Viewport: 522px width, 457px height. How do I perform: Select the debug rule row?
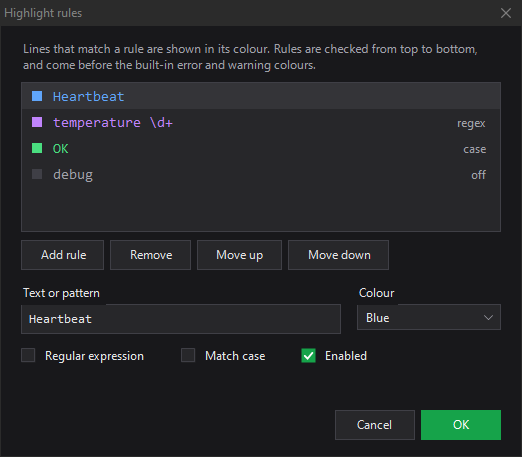pos(261,174)
